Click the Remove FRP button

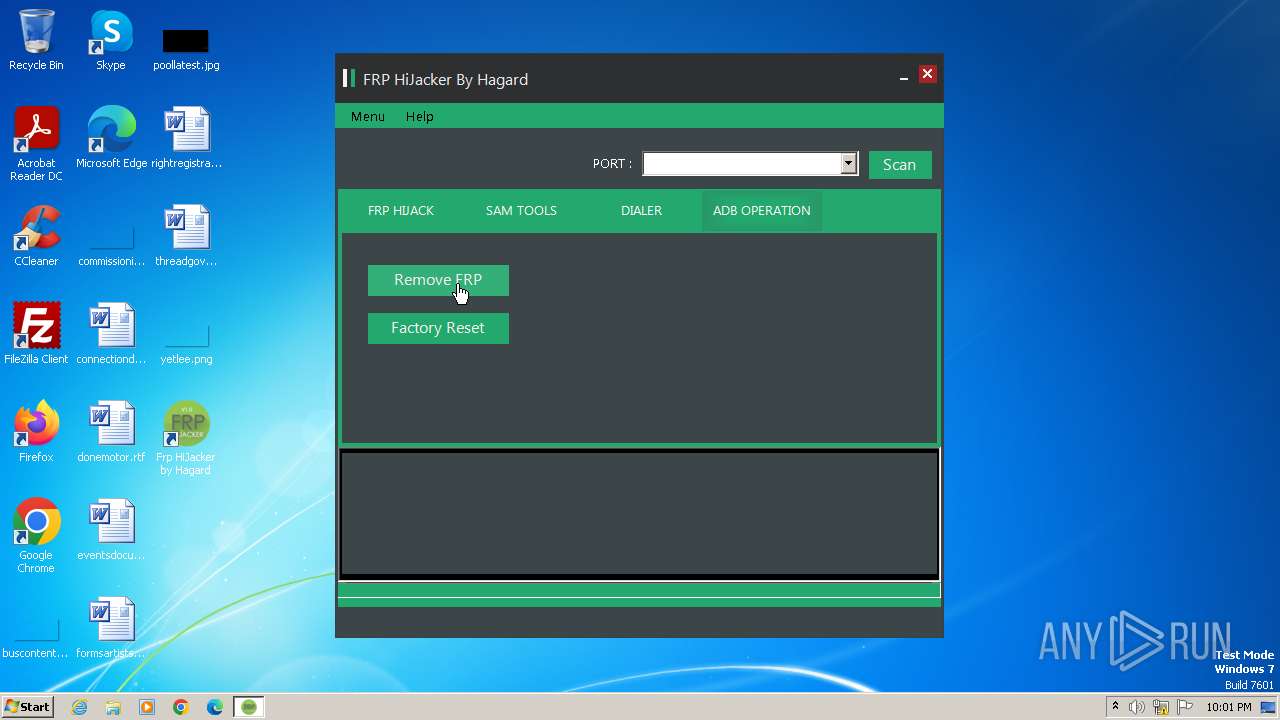pyautogui.click(x=438, y=280)
